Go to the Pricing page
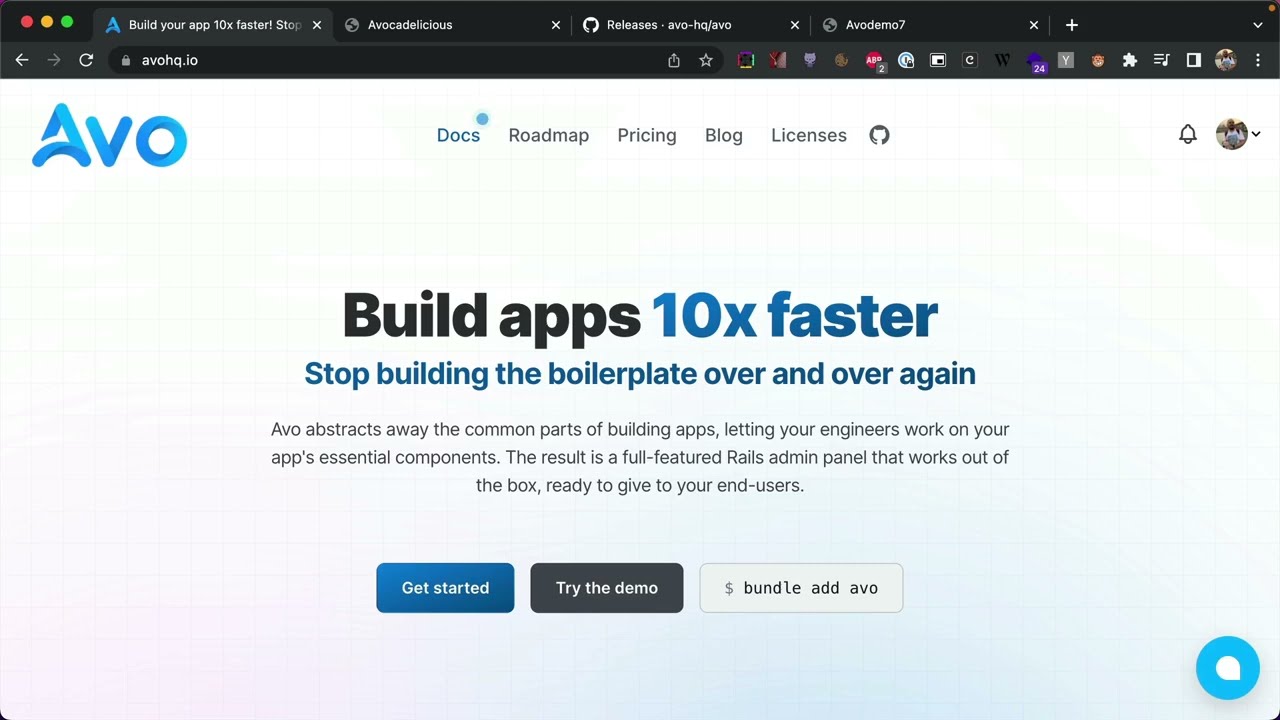The height and width of the screenshot is (720, 1280). click(647, 135)
